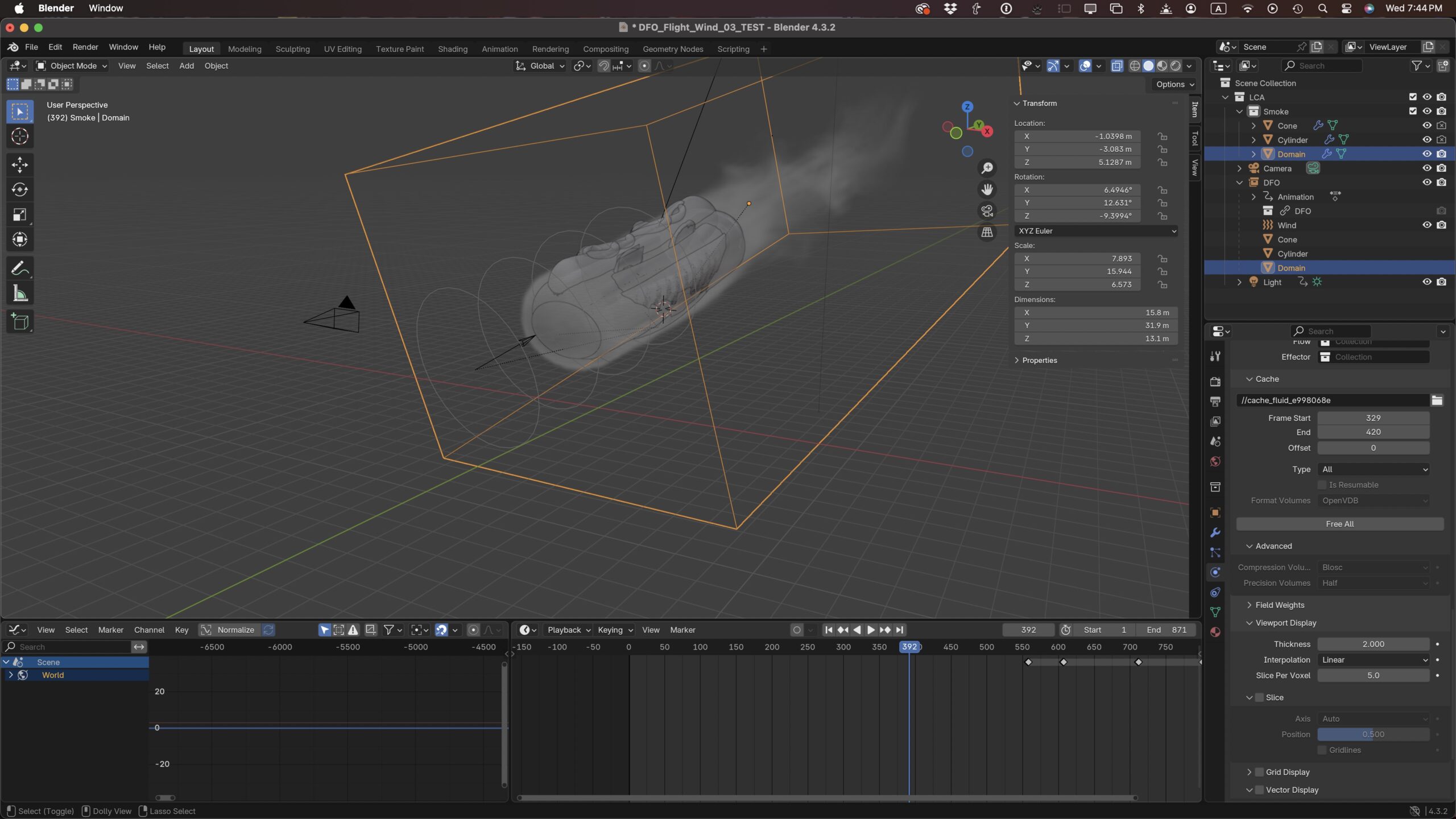
Task: Select the Rotate tool in the toolbar
Action: click(x=20, y=190)
